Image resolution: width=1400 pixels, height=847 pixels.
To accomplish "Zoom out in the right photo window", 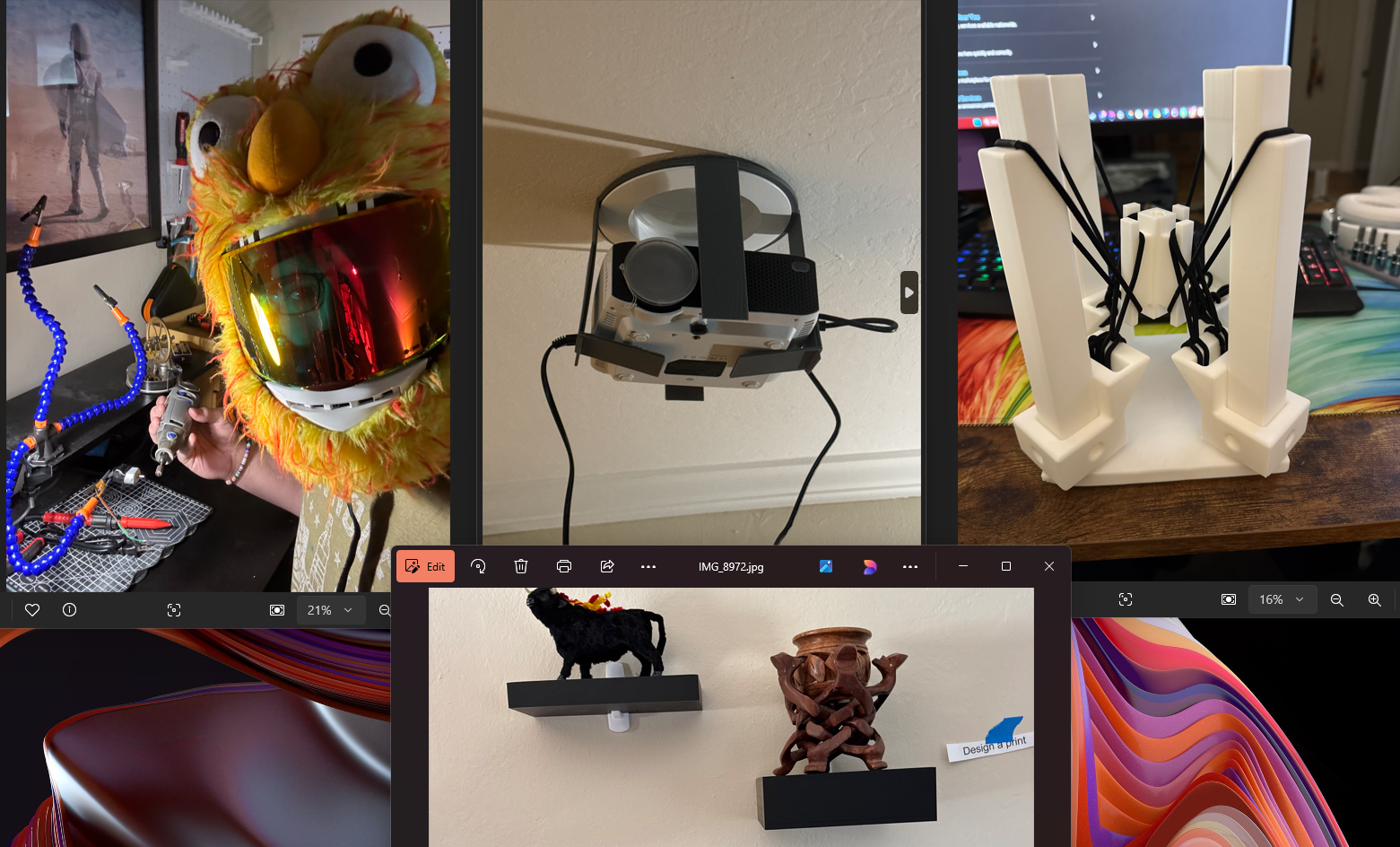I will point(1336,599).
